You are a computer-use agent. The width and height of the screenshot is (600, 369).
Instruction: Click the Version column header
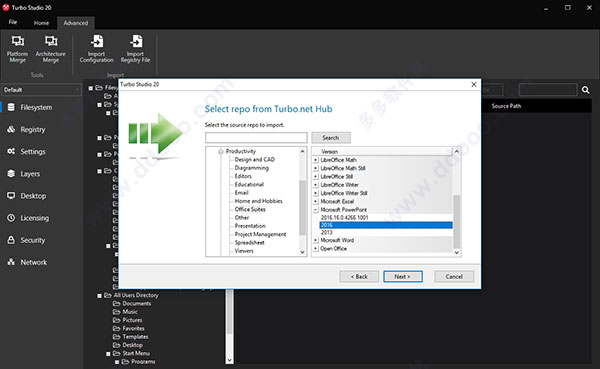(329, 152)
